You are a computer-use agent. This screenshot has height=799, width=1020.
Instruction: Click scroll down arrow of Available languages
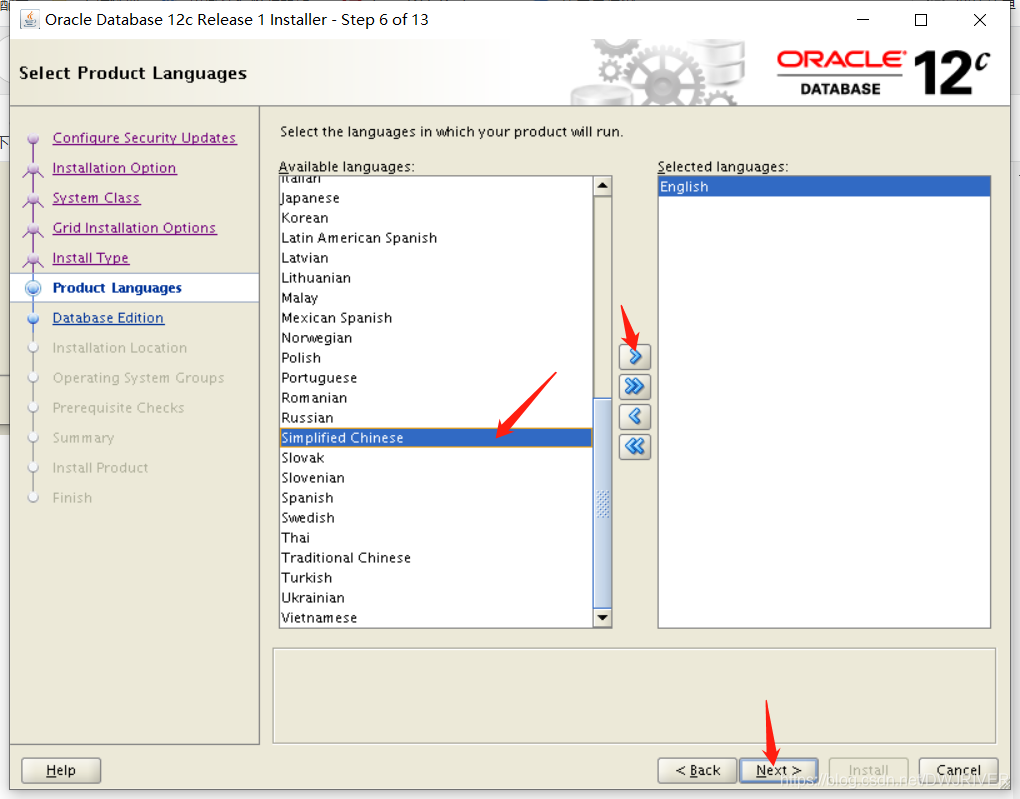(x=602, y=617)
